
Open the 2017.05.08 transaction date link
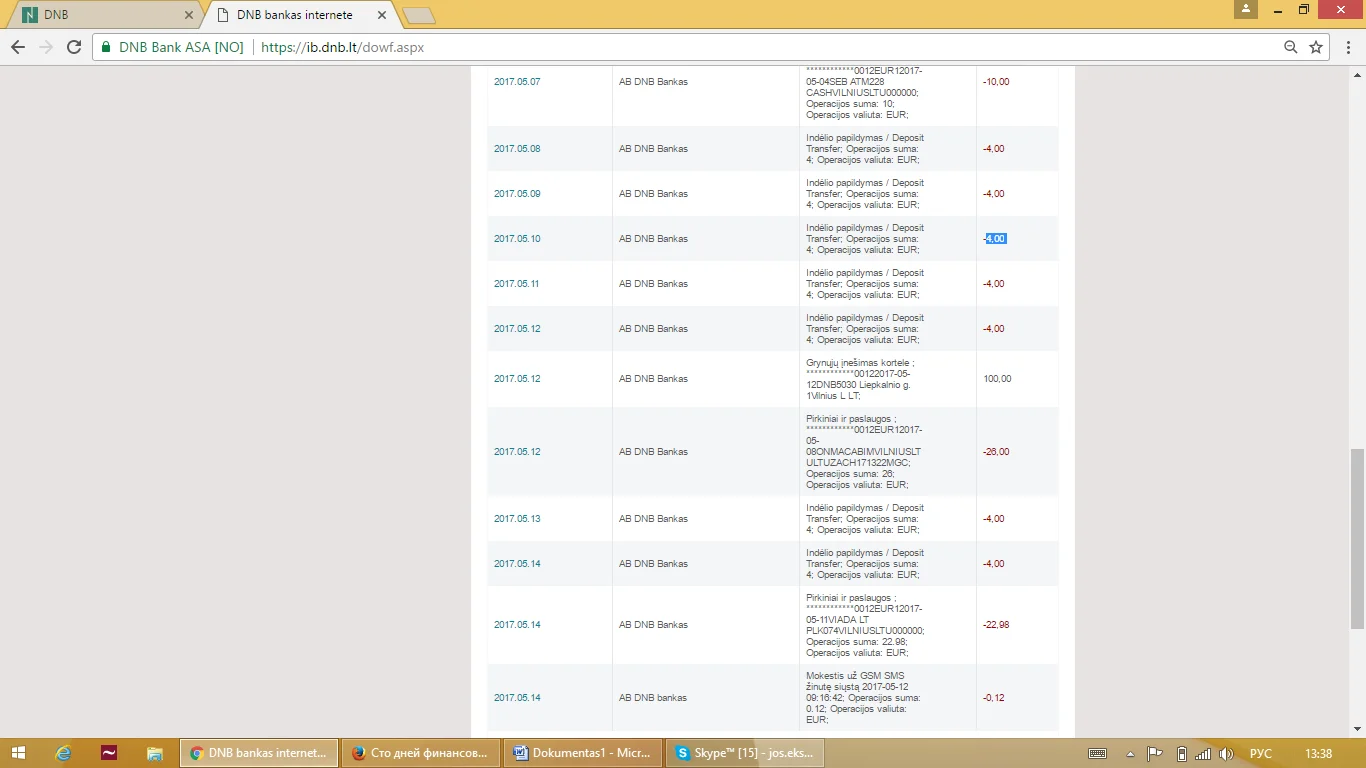click(x=517, y=149)
